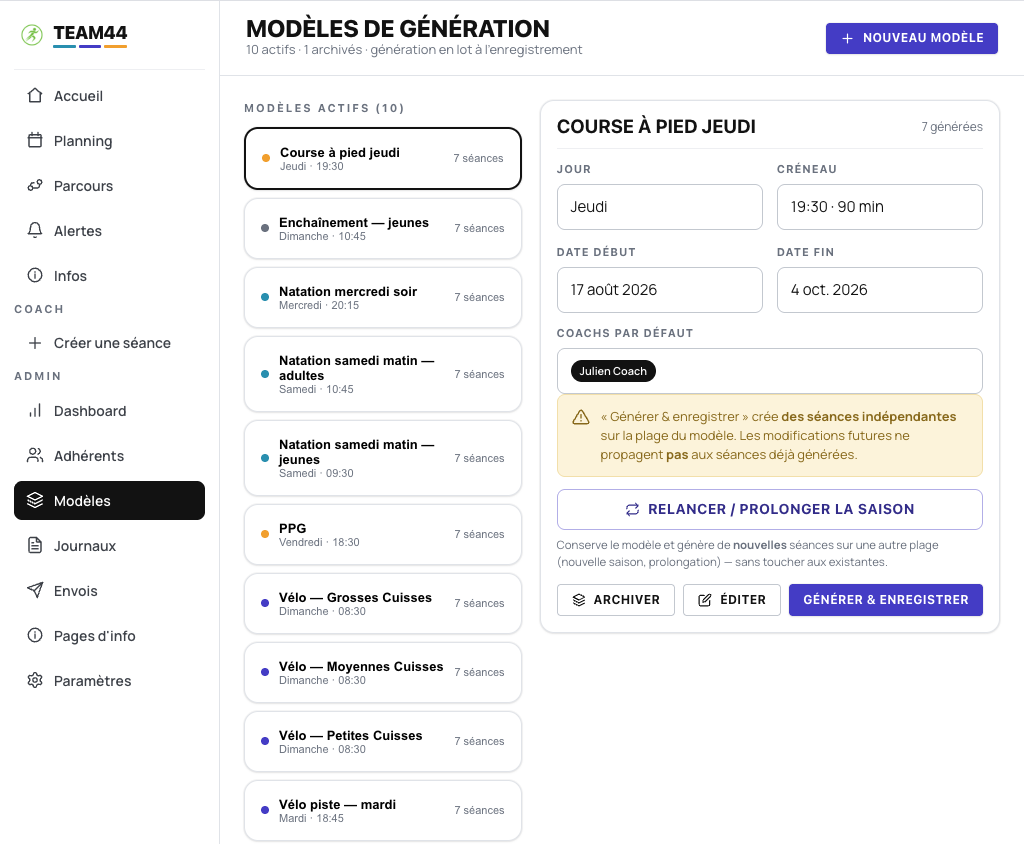Click the blue dot on Natation mercredi soir
Viewport: 1024px width, 844px height.
click(264, 297)
